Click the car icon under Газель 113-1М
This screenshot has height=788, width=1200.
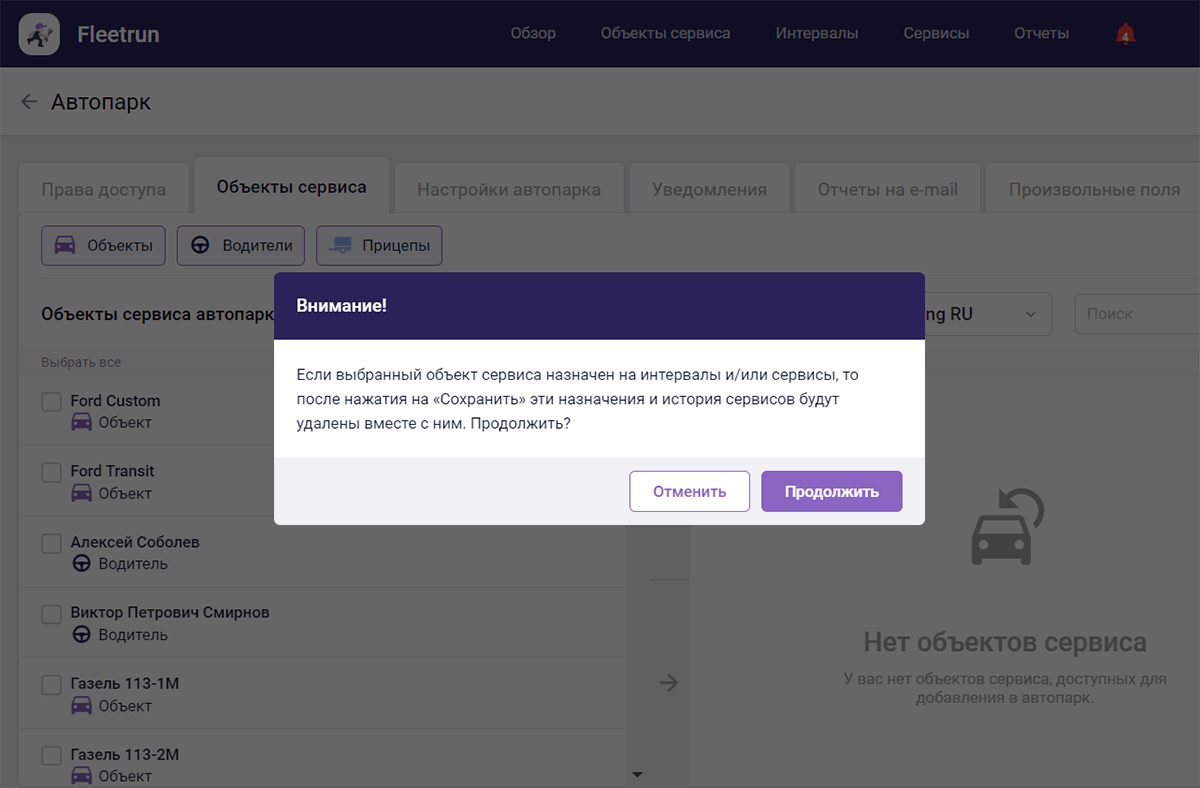(82, 706)
